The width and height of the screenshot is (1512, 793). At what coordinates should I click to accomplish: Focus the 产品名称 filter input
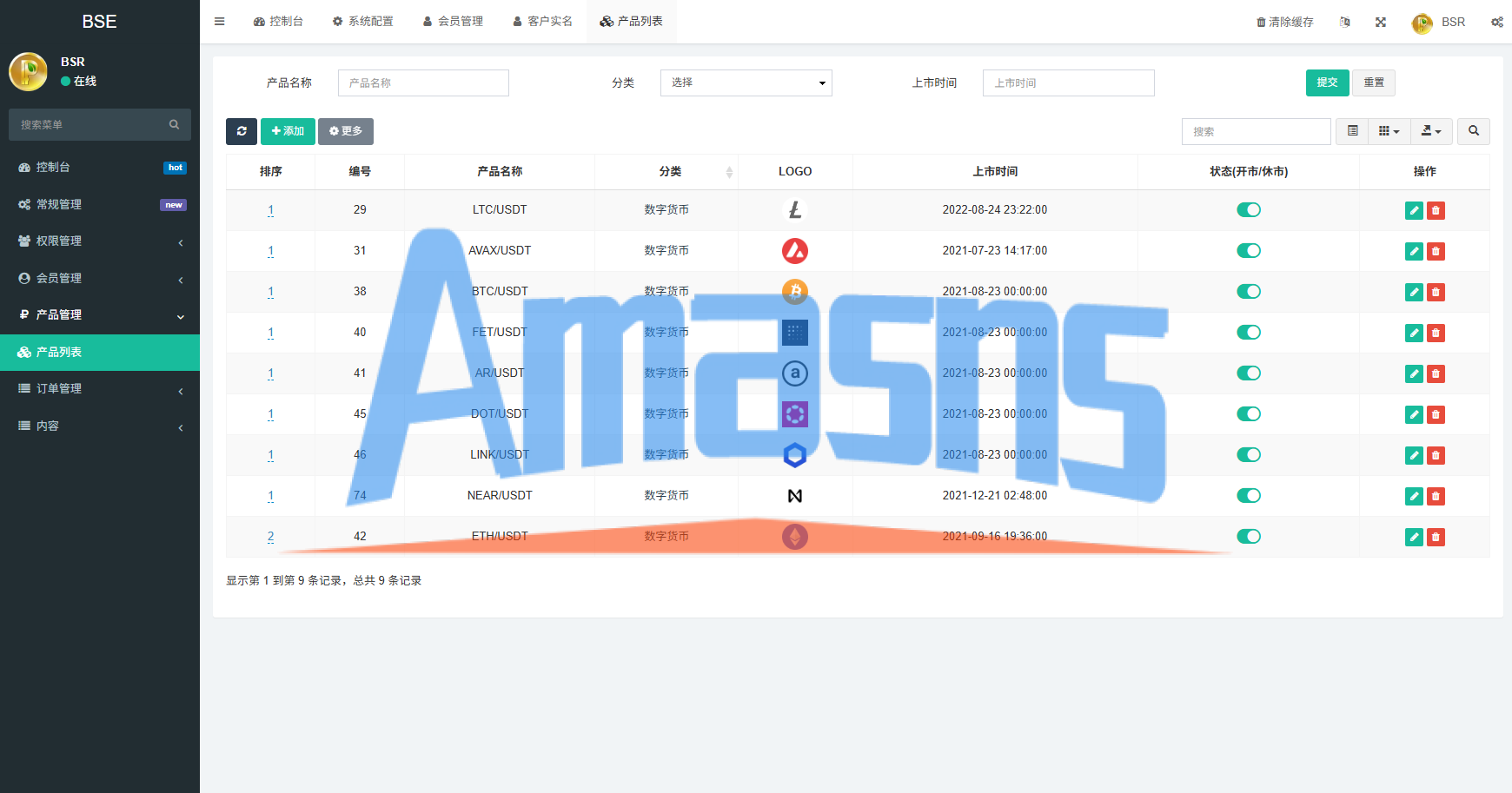coord(423,83)
